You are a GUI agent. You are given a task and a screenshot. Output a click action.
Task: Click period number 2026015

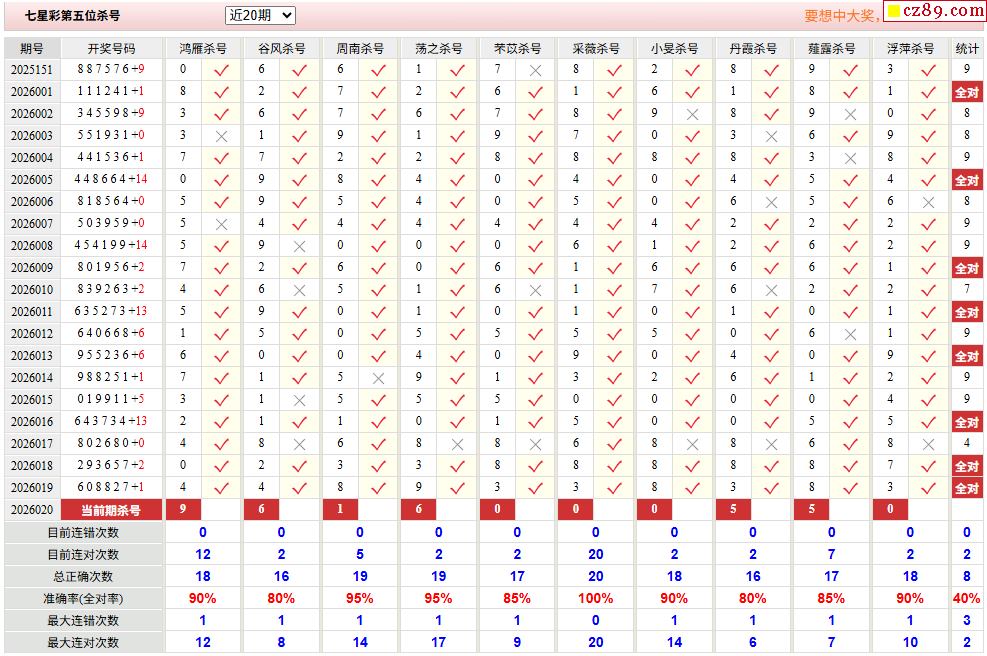point(32,400)
